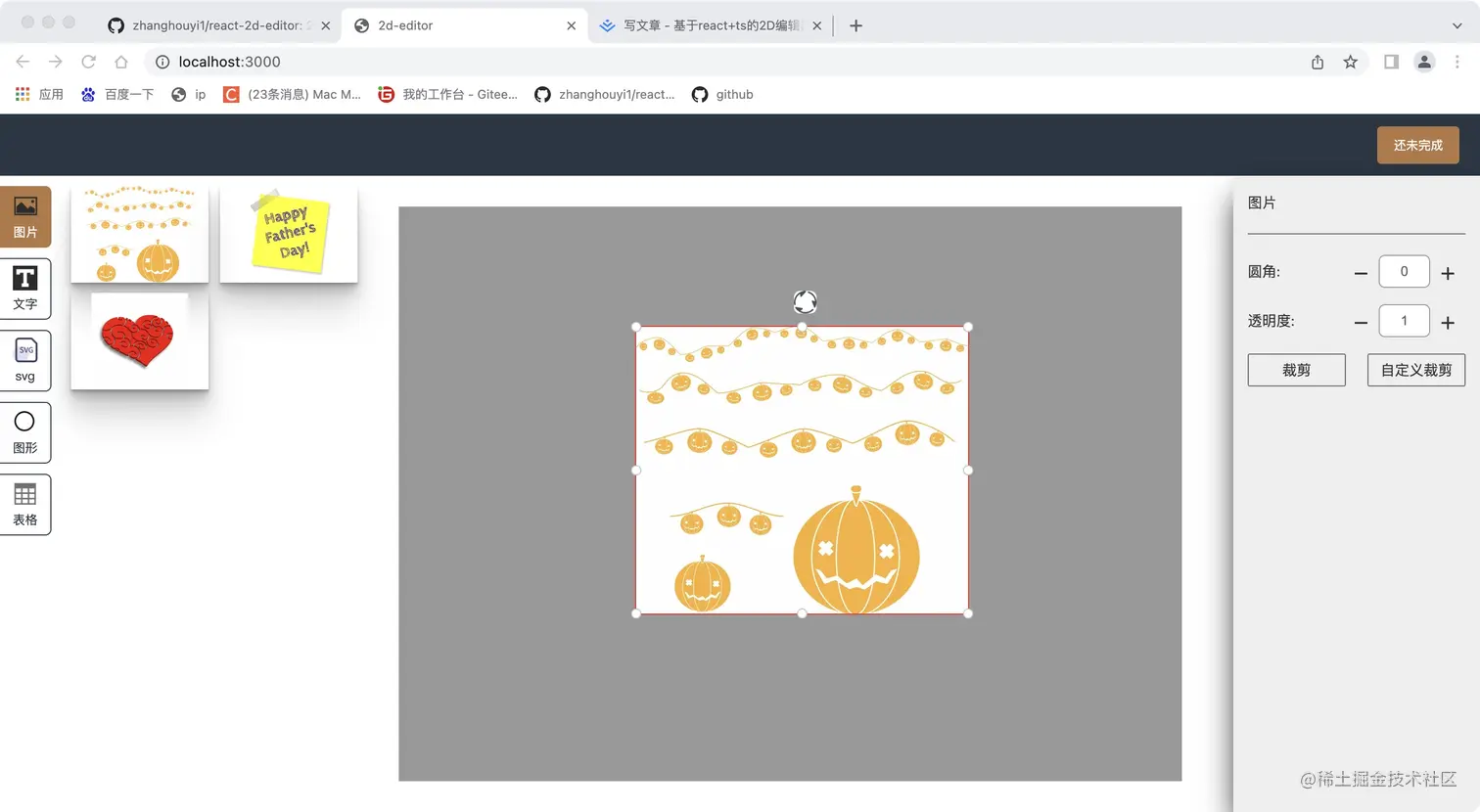Toggle the browser side panel
Image resolution: width=1480 pixels, height=812 pixels.
coord(1391,62)
